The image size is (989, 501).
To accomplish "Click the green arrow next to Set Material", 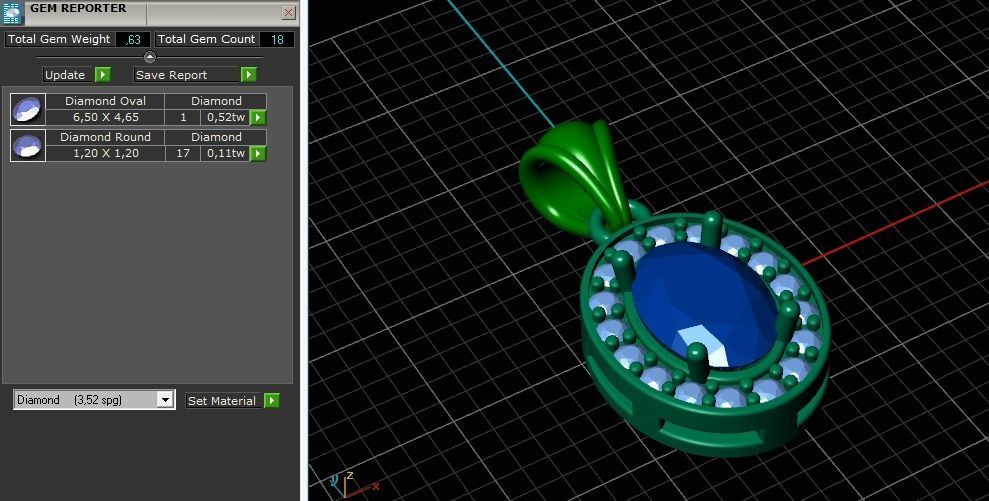I will pyautogui.click(x=272, y=401).
